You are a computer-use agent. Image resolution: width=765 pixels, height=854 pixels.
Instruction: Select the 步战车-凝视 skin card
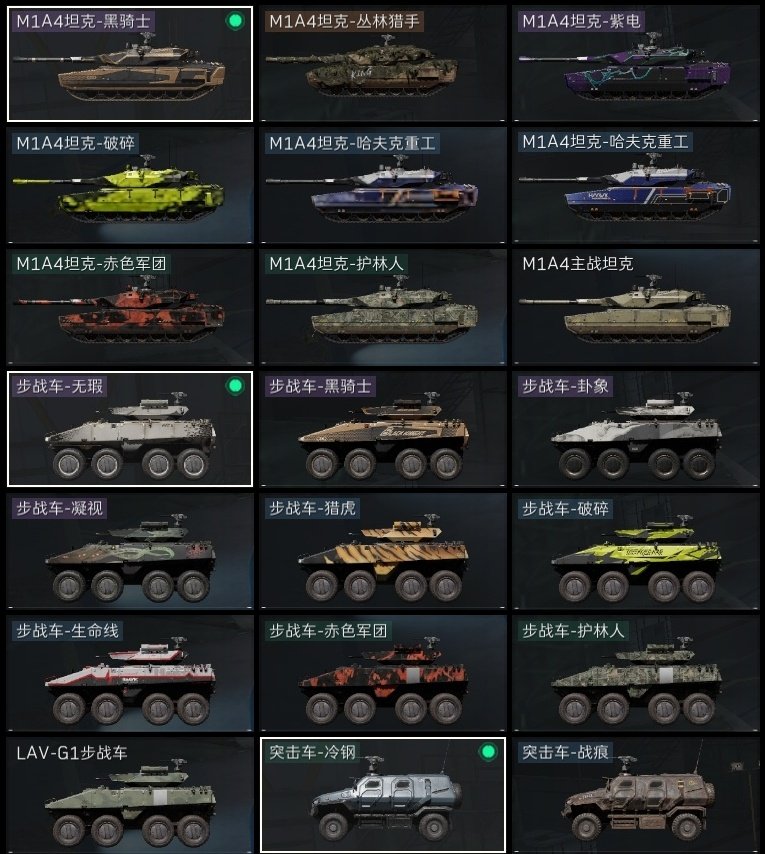130,551
